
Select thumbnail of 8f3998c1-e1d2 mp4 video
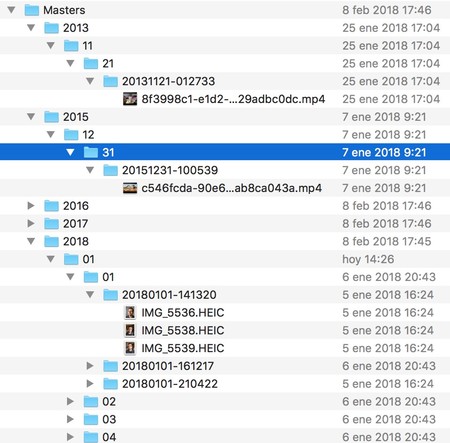point(130,99)
